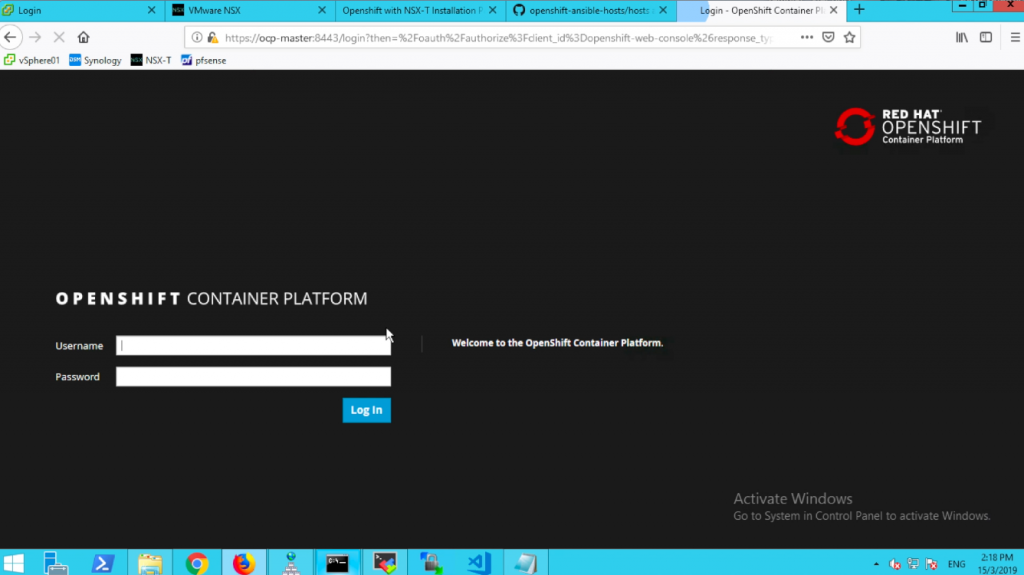This screenshot has width=1024, height=575.
Task: Open the Firefox hamburger menu
Action: pos(1015,37)
